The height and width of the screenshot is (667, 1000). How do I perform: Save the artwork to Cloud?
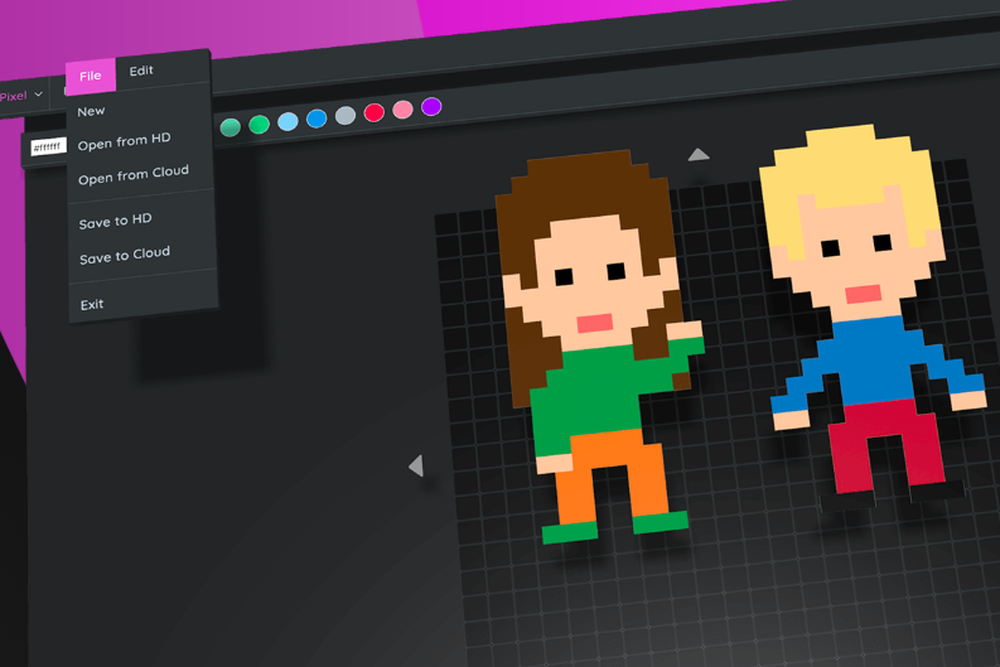tap(125, 252)
